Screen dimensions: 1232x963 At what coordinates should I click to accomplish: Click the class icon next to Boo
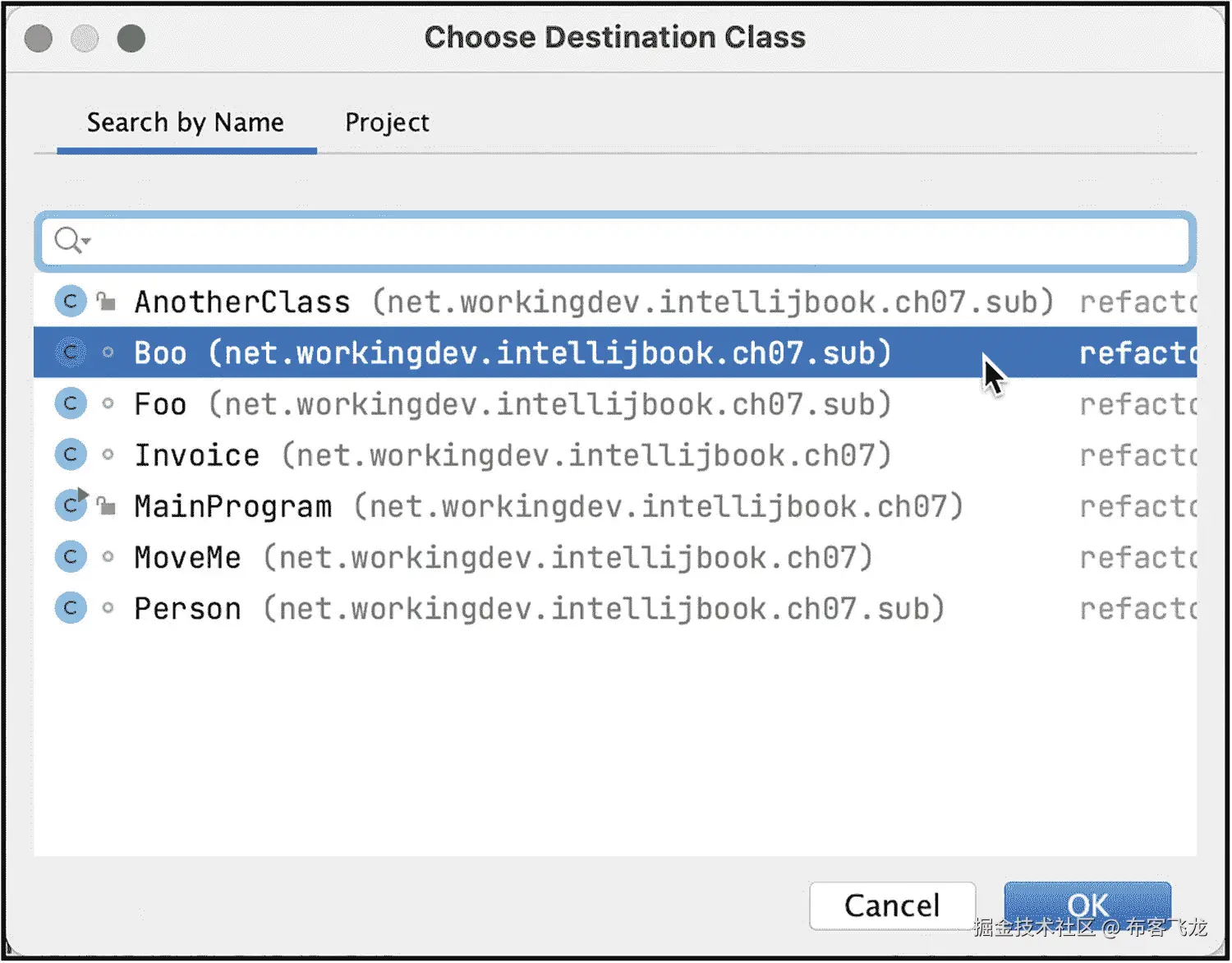71,352
